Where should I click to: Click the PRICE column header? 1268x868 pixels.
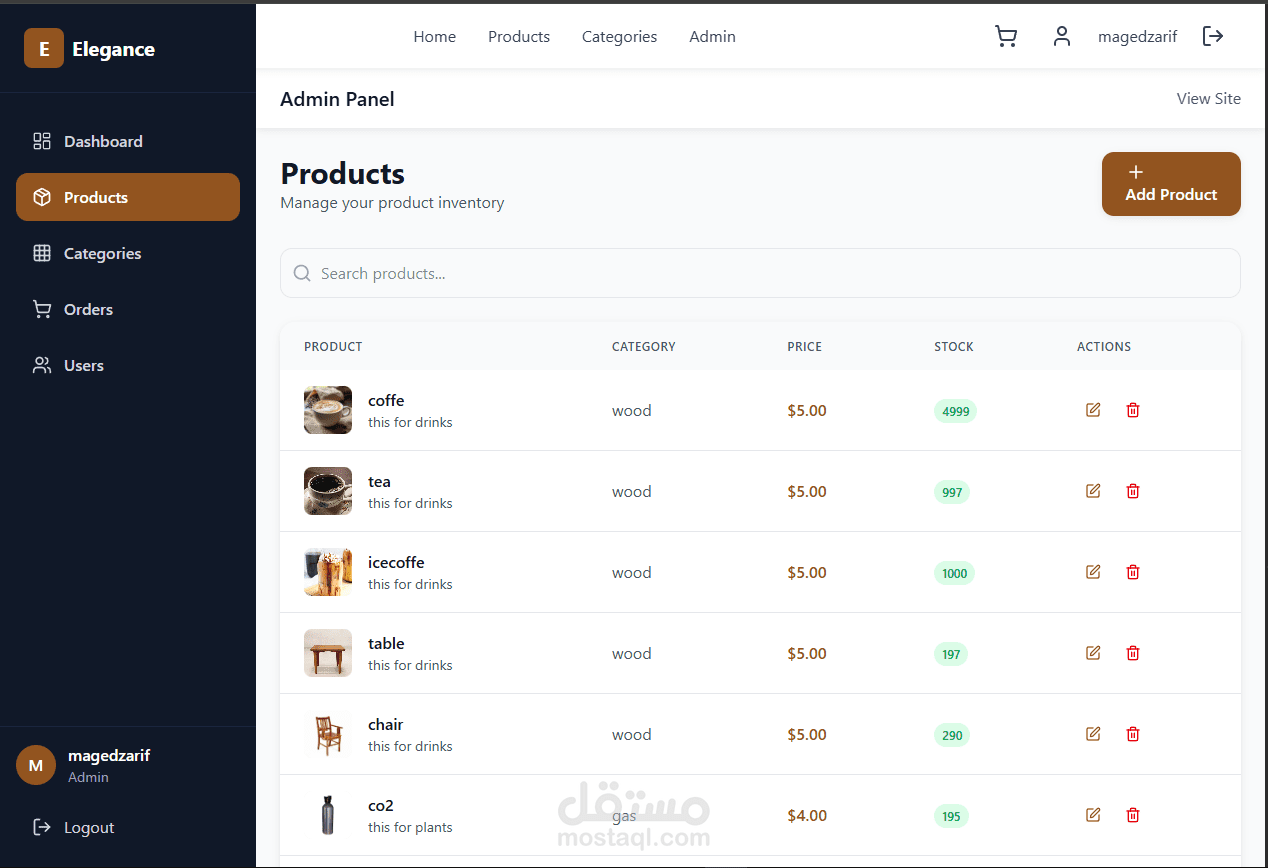point(805,347)
